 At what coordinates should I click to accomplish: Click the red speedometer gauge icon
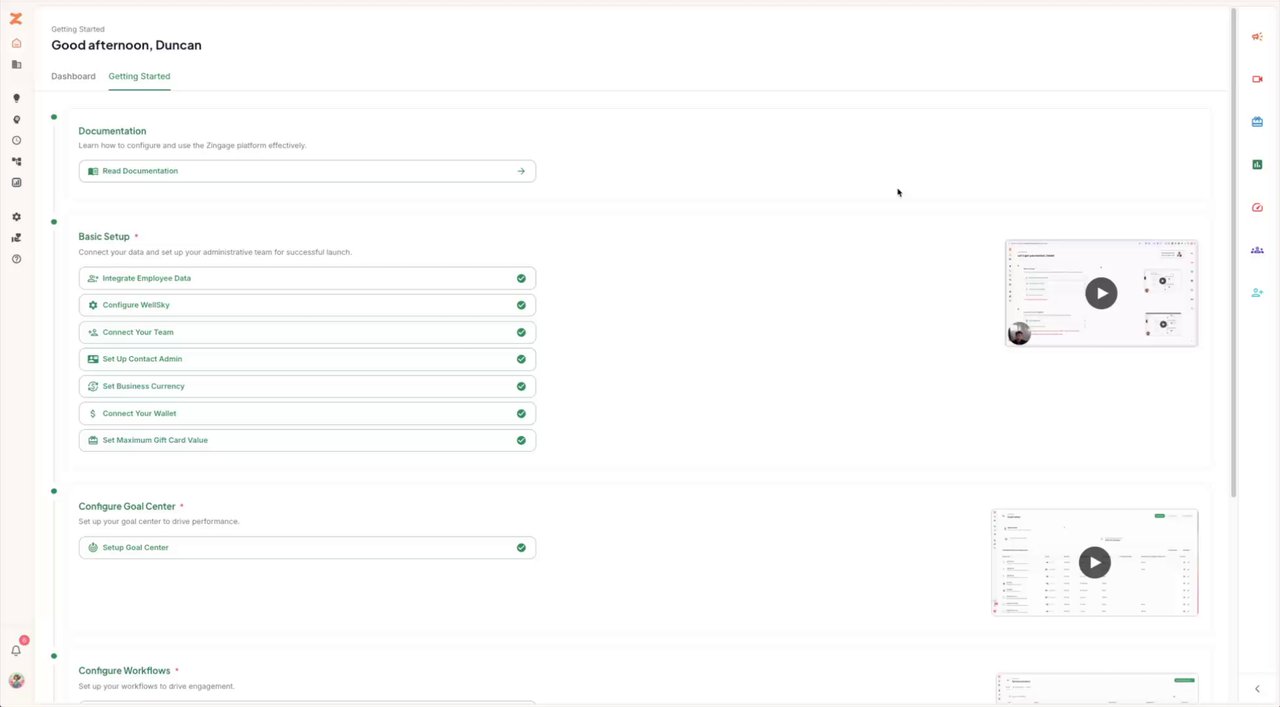point(1257,207)
